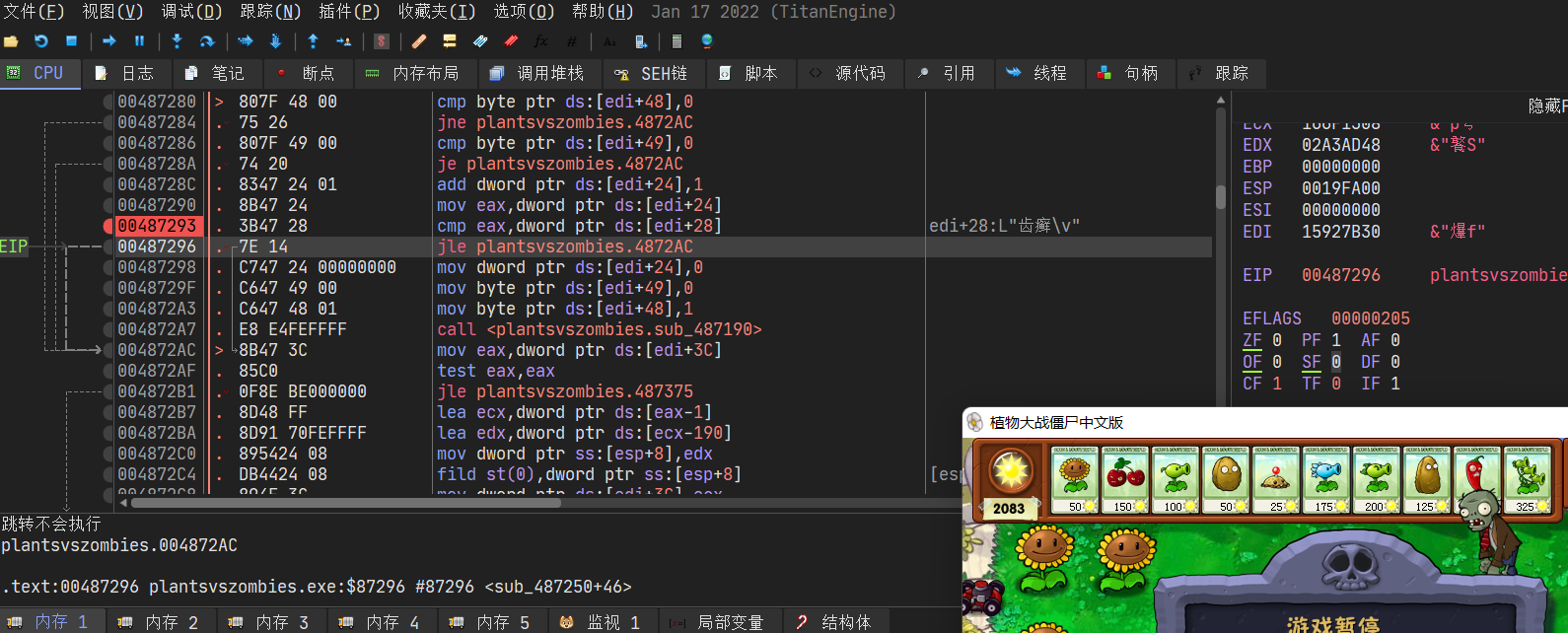Switch to the 调用堆栈 tab
Screen dimensions: 1568x633
coord(538,73)
